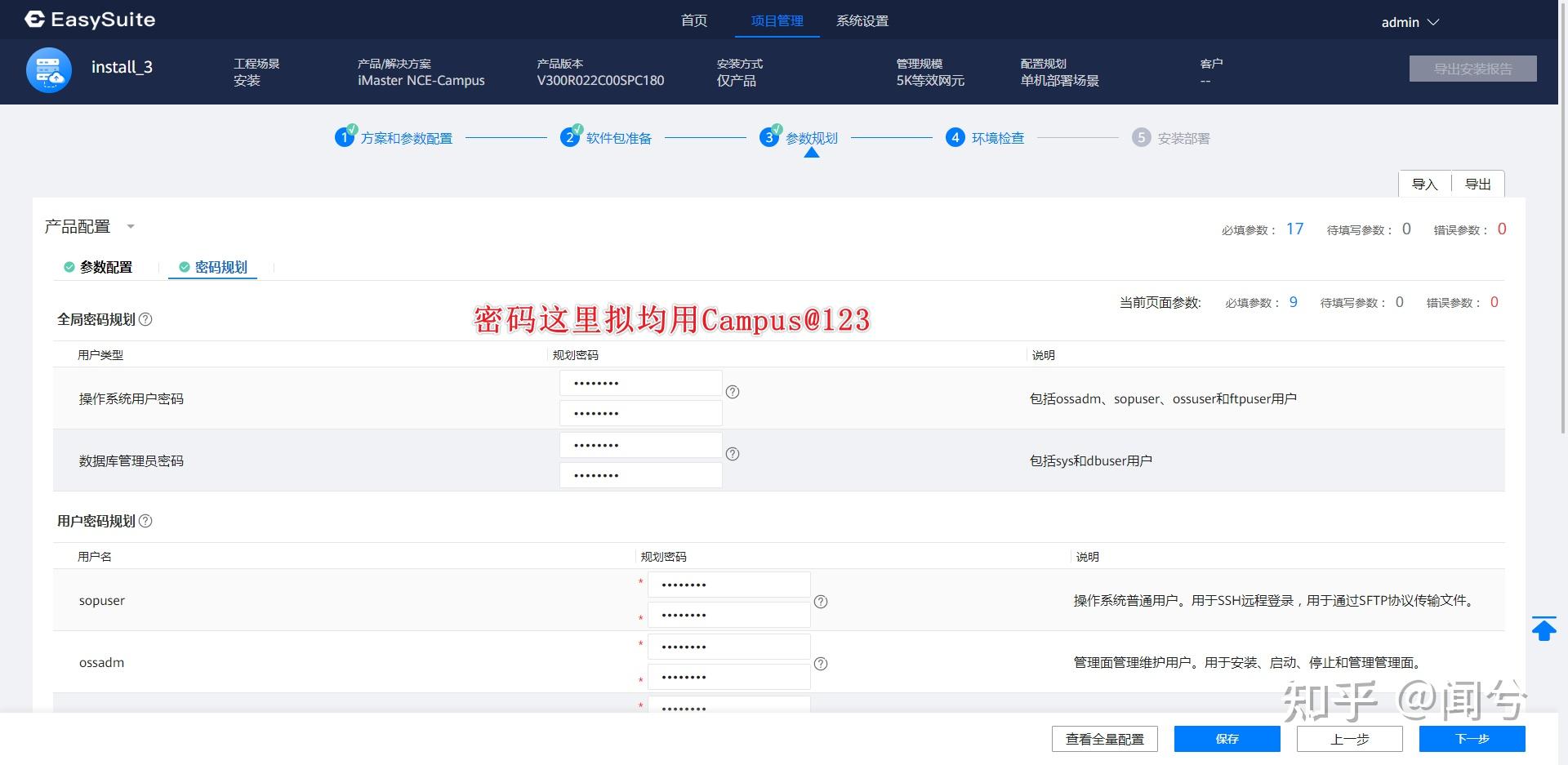
Task: Select step 1 方案和参数配置 circle icon
Action: pos(344,137)
